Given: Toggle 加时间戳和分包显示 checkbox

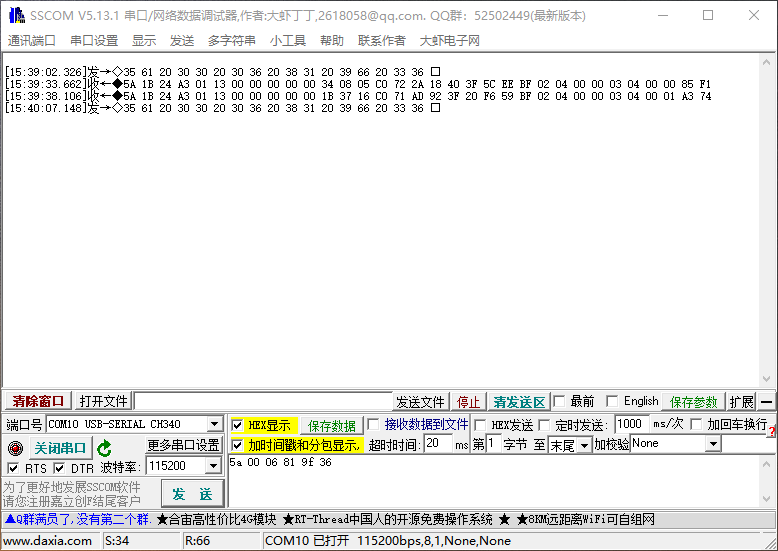Looking at the screenshot, I should (237, 445).
